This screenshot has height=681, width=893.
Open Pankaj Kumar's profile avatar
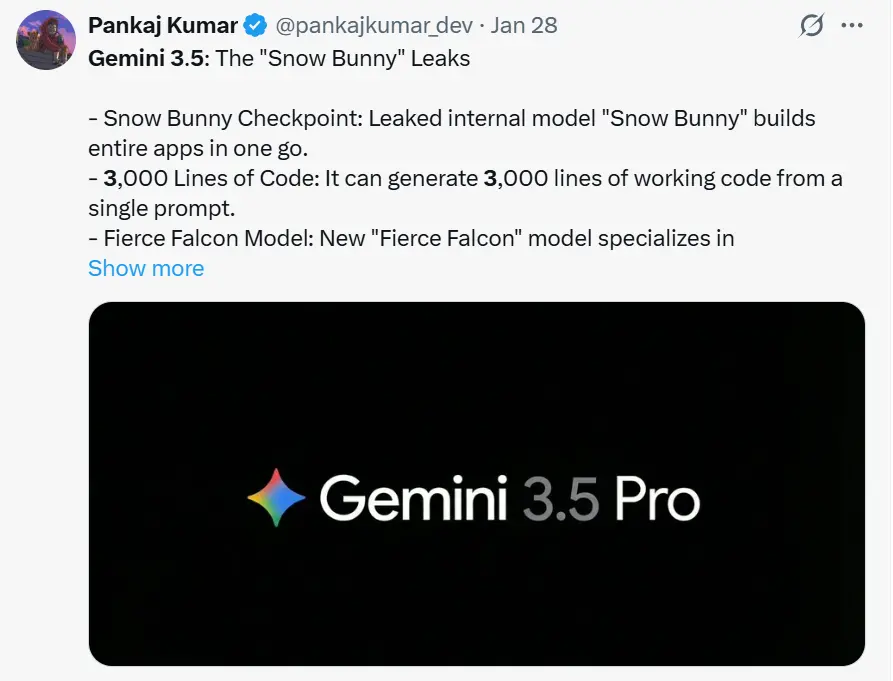46,41
